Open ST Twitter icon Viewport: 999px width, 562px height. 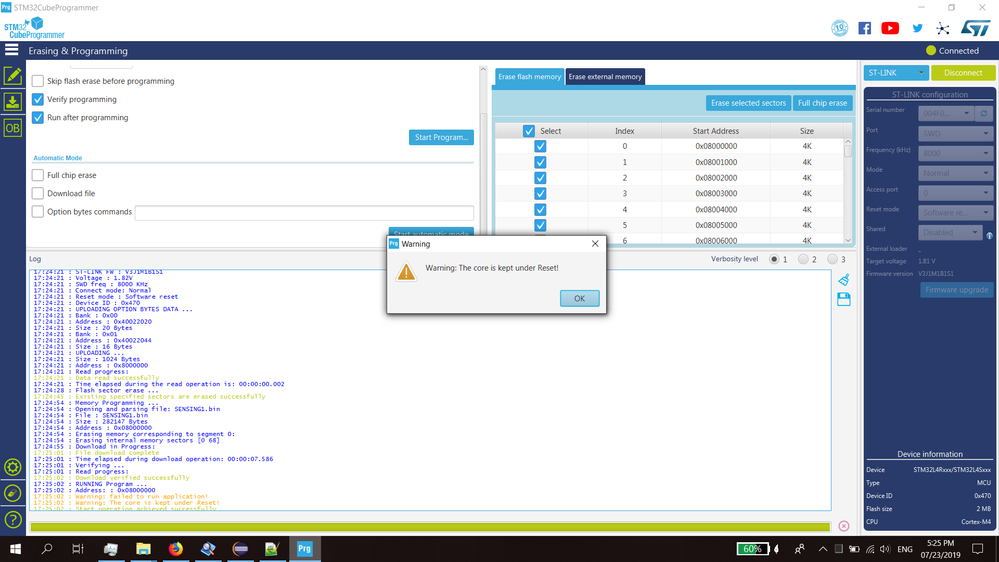(917, 28)
